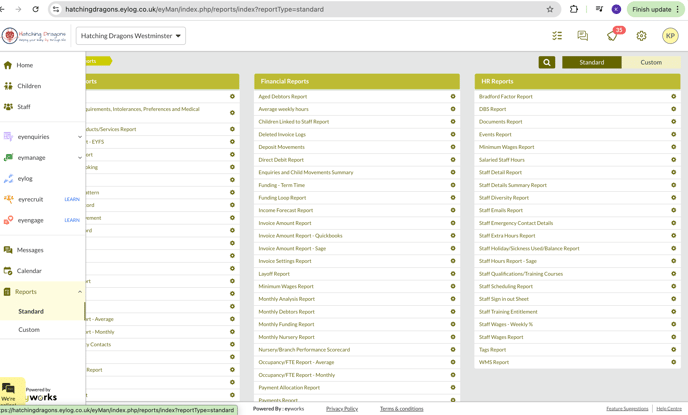Click gear icon for Staff Diversity Report
This screenshot has height=415, width=688.
tap(674, 198)
